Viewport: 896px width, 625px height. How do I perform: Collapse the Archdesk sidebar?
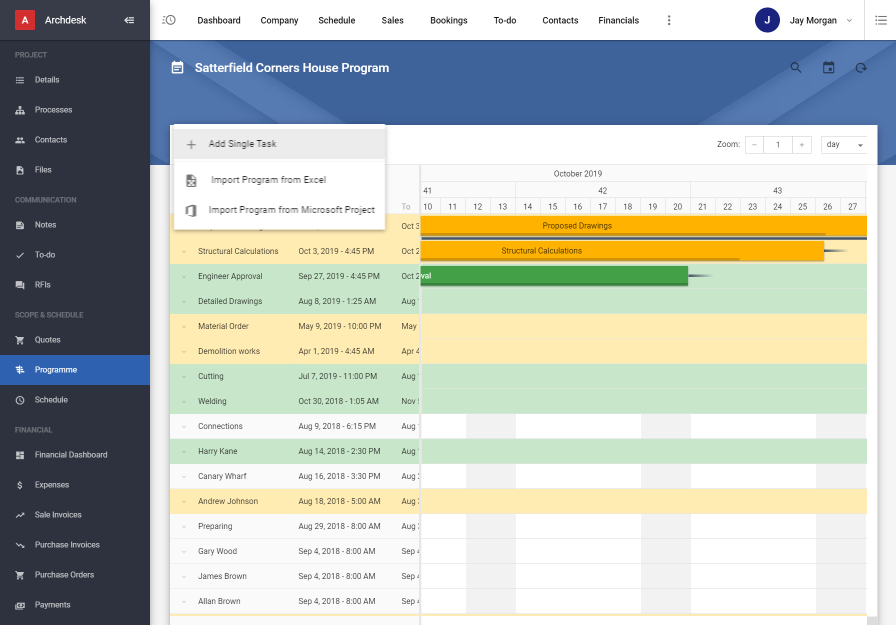coord(129,20)
